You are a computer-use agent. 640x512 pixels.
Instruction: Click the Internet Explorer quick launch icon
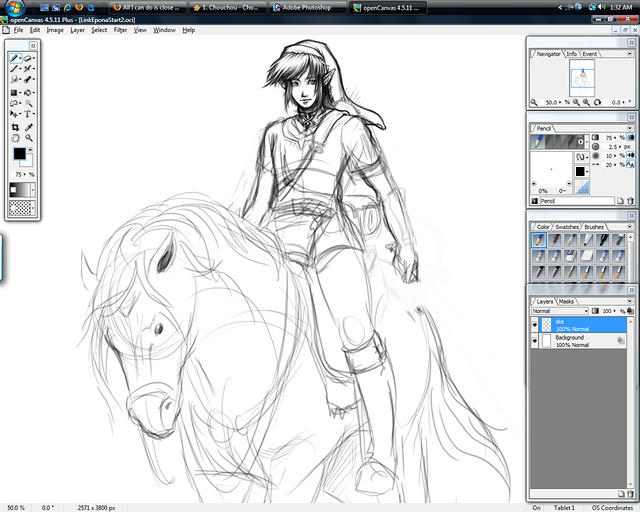[x=68, y=7]
